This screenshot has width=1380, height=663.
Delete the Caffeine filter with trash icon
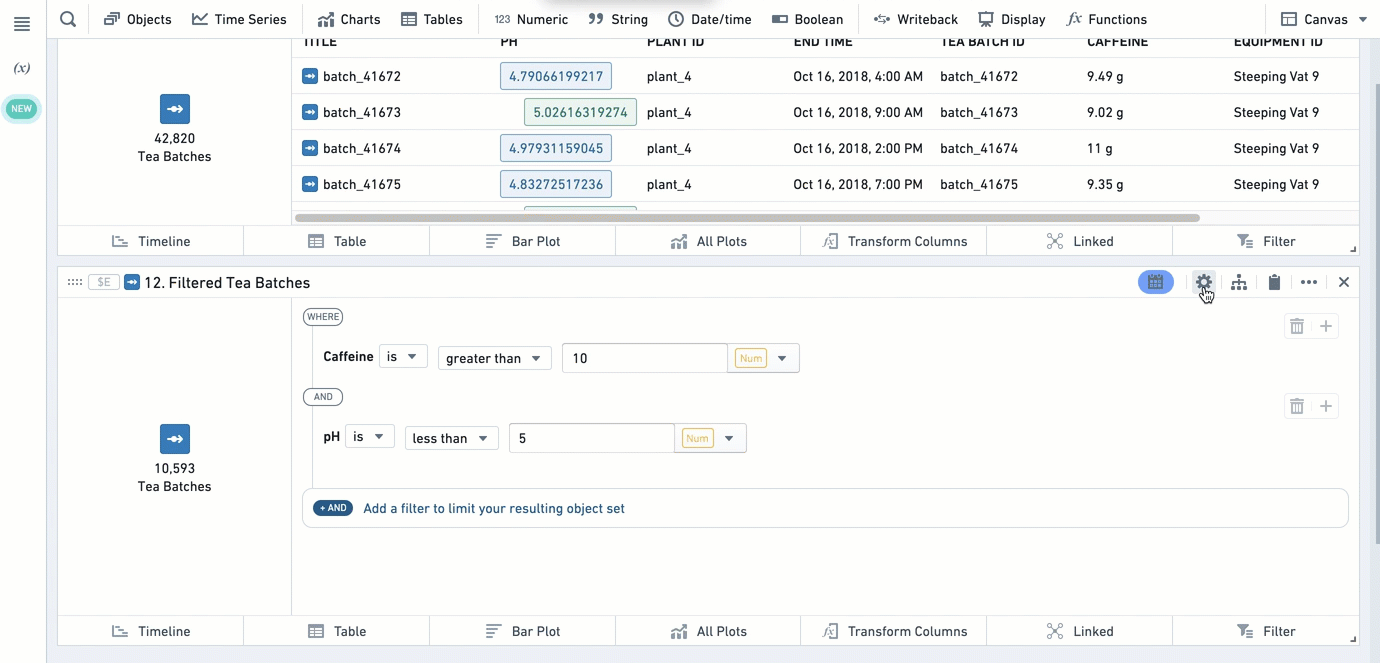point(1296,326)
